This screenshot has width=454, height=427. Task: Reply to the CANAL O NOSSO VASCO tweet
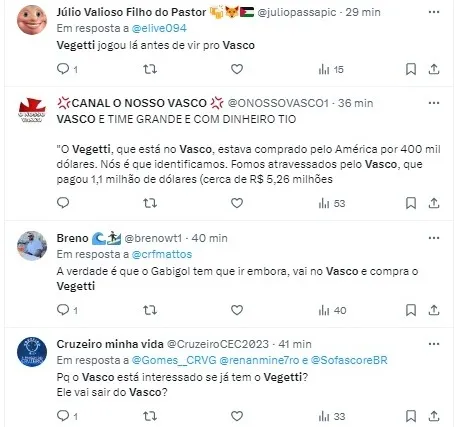coord(63,202)
